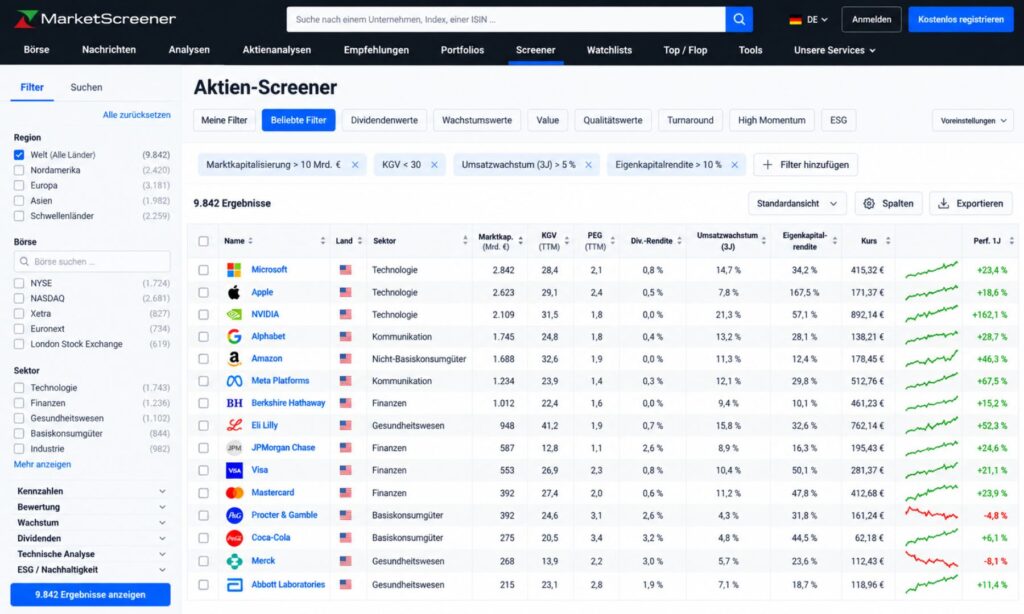Focus the Börse suchen input
Viewport: 1024px width, 614px height.
[92, 262]
